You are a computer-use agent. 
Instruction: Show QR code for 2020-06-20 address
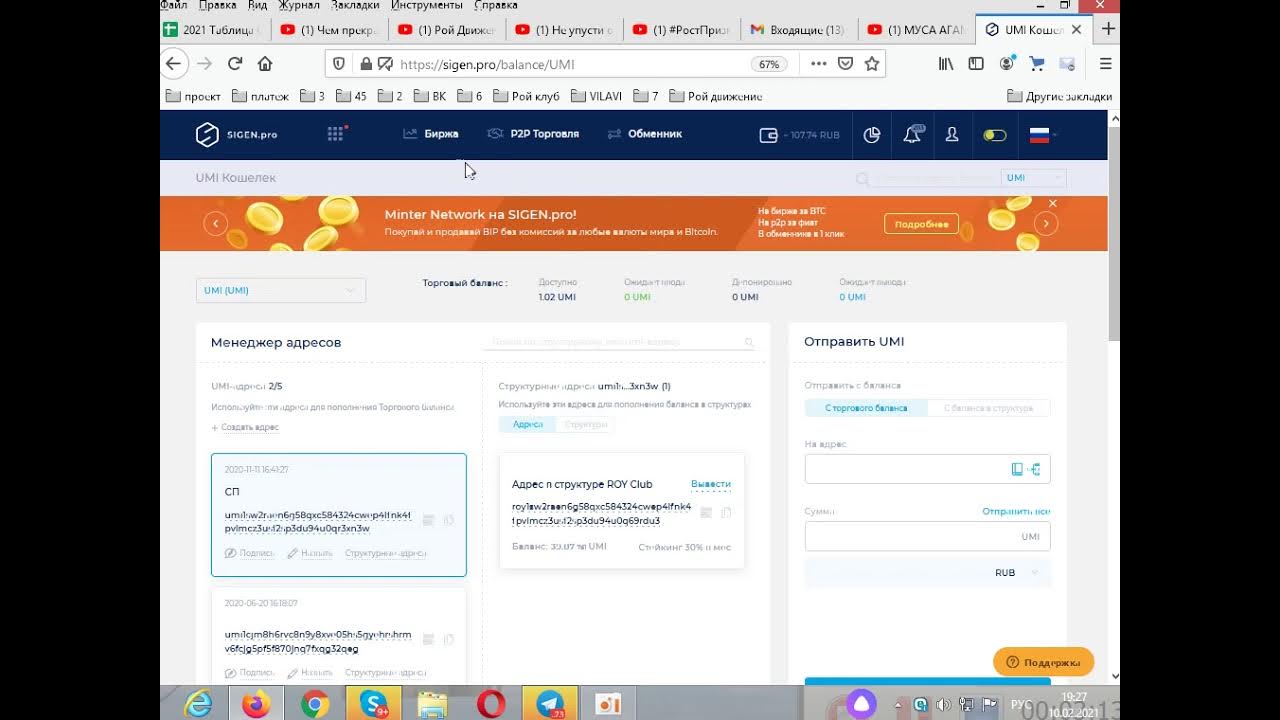tap(428, 639)
